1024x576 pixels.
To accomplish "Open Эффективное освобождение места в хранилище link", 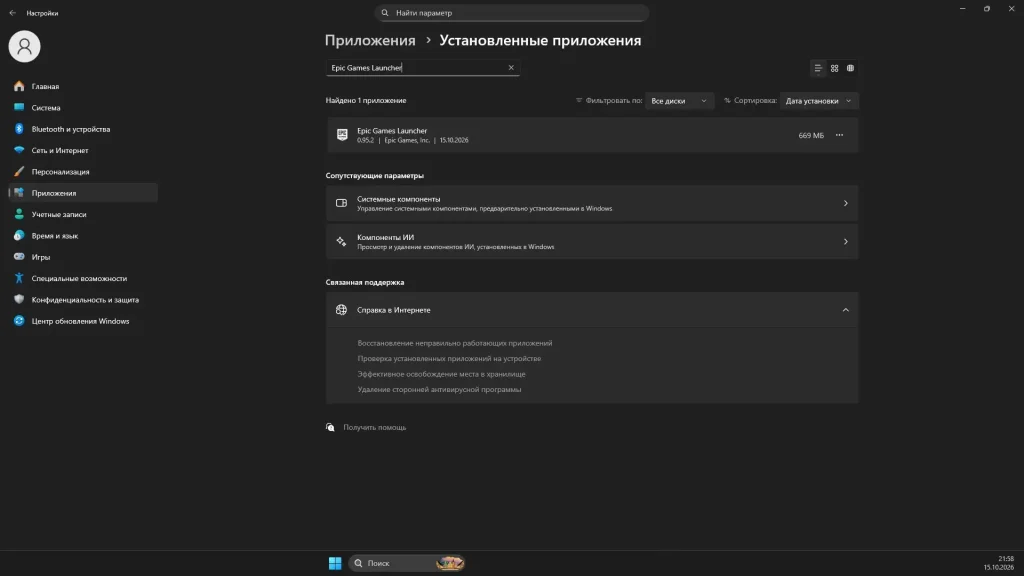I will 441,374.
